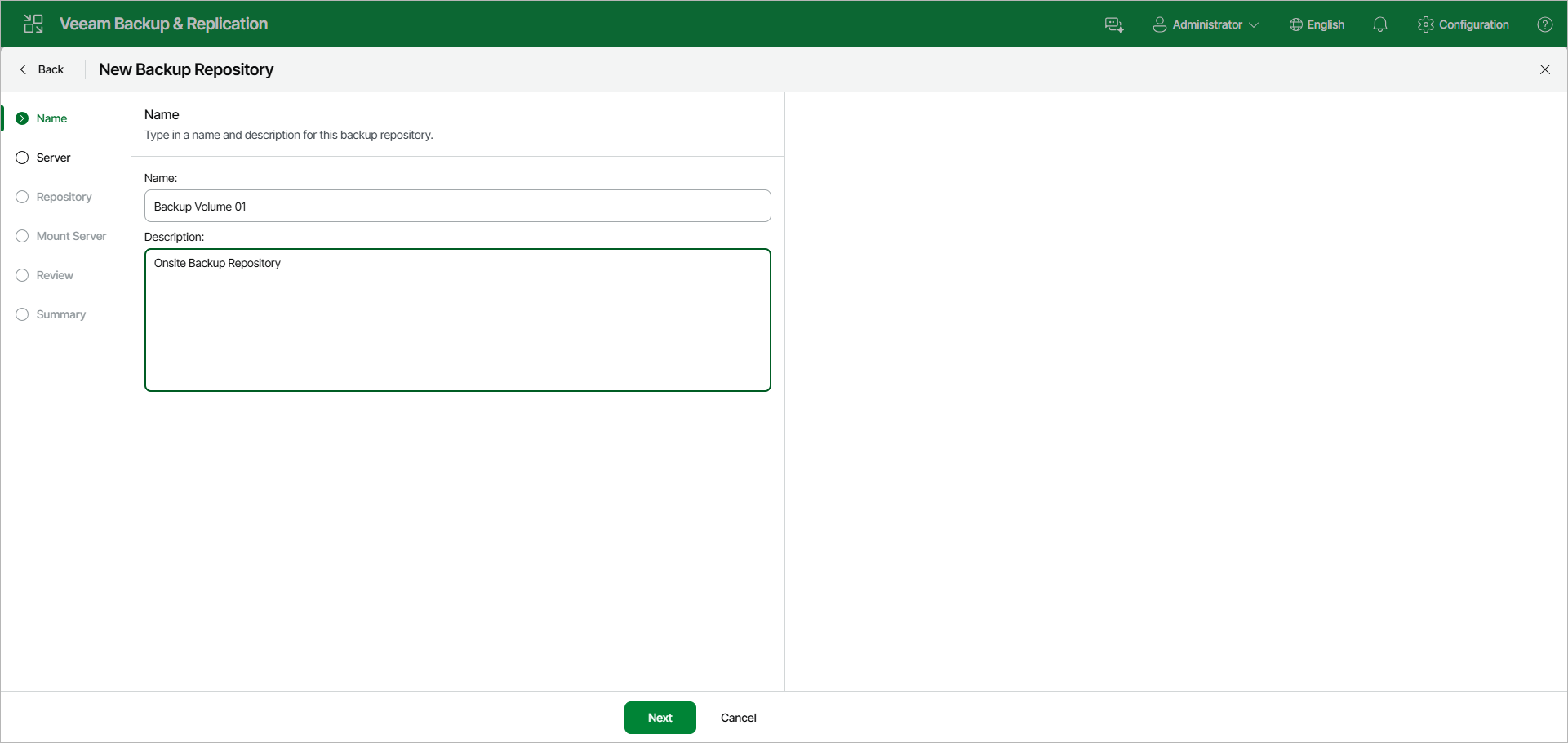This screenshot has width=1568, height=743.
Task: Click the globe language icon
Action: pos(1295,24)
